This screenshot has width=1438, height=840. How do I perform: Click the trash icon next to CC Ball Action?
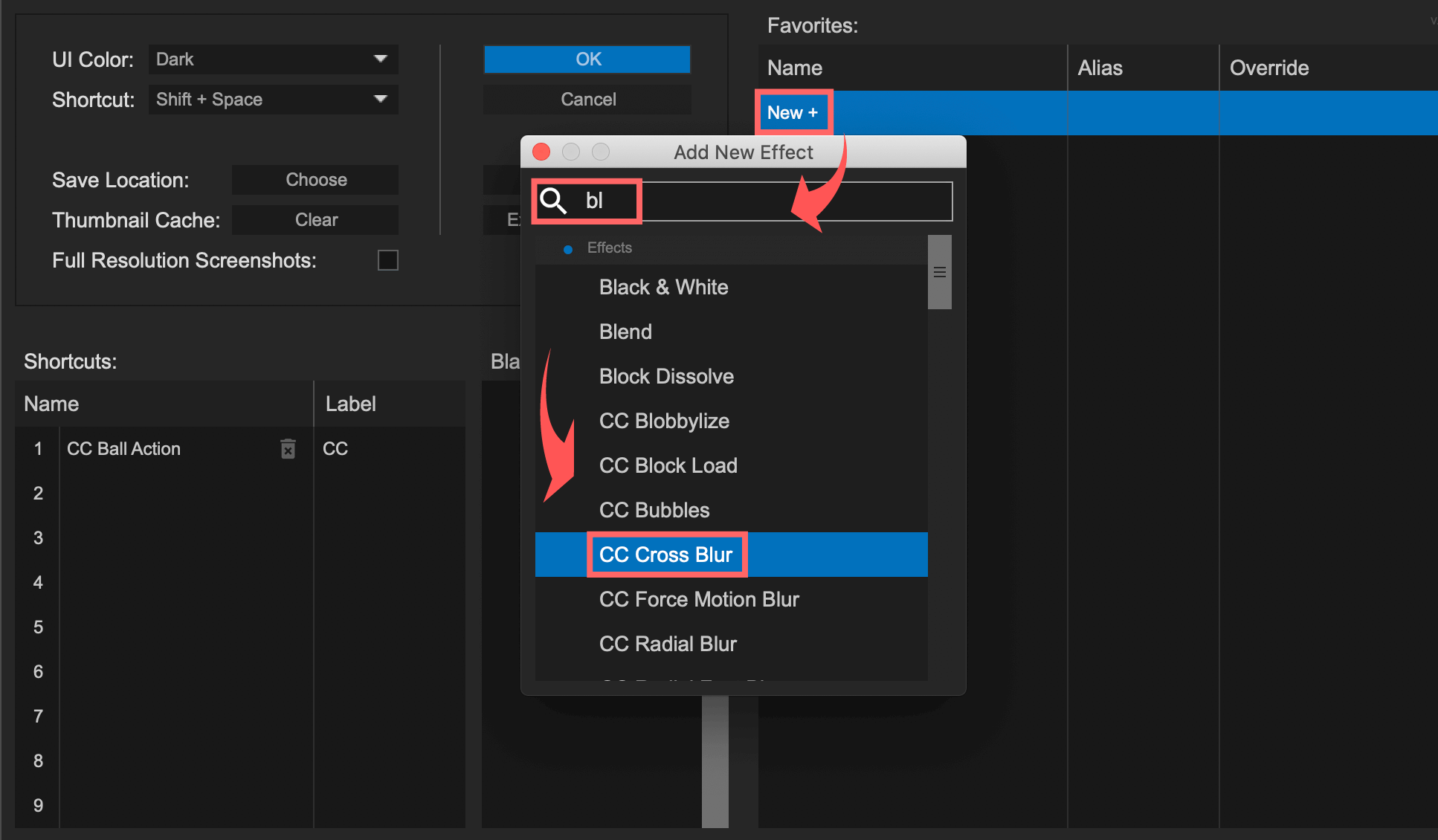(288, 449)
